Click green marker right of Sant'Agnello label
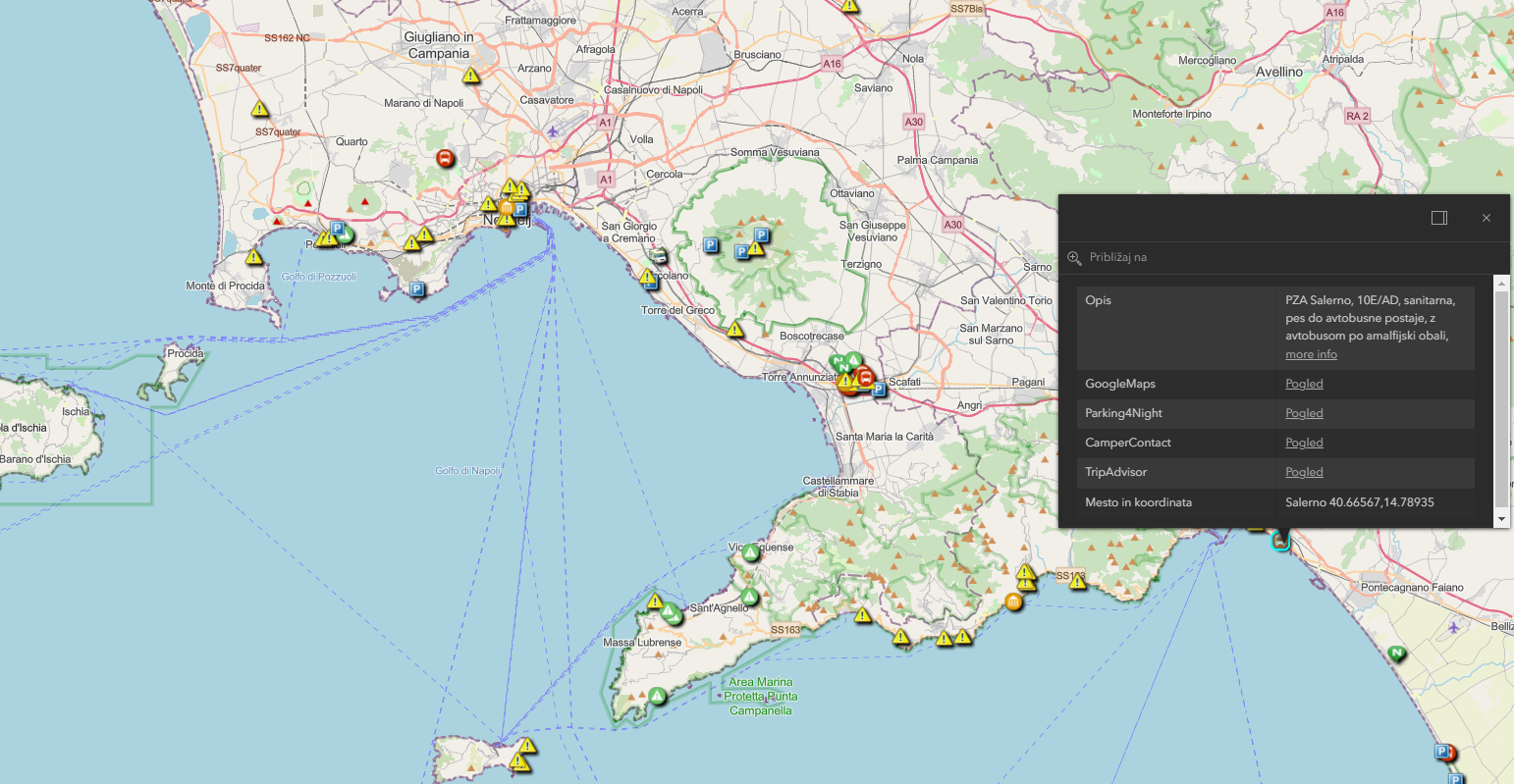 [x=750, y=597]
